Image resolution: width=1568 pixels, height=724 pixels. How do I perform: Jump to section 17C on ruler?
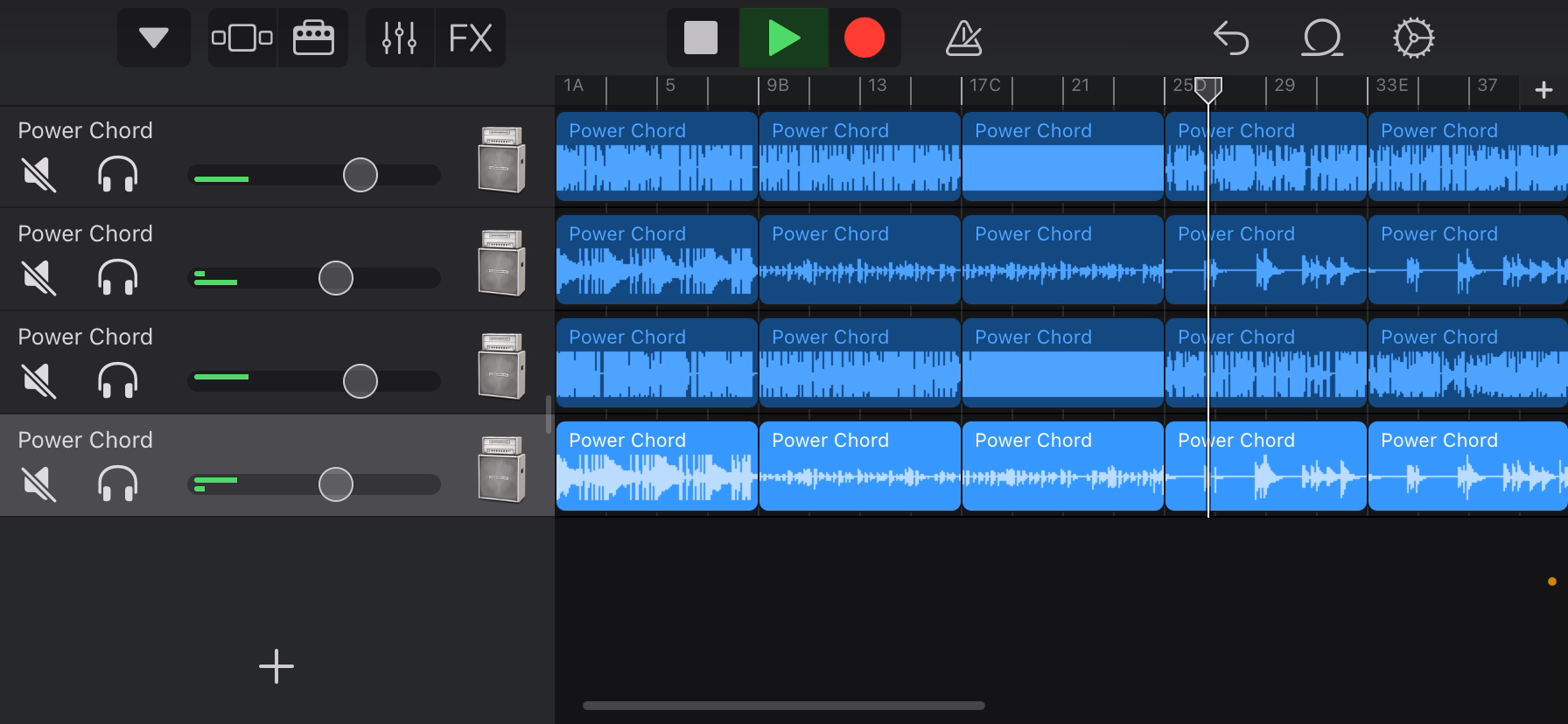tap(985, 85)
